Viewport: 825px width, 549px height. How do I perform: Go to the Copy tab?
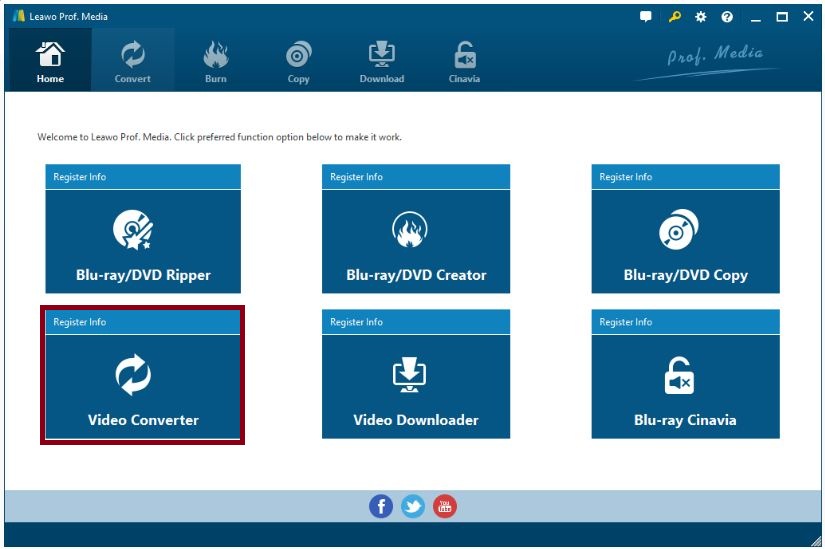pos(298,61)
